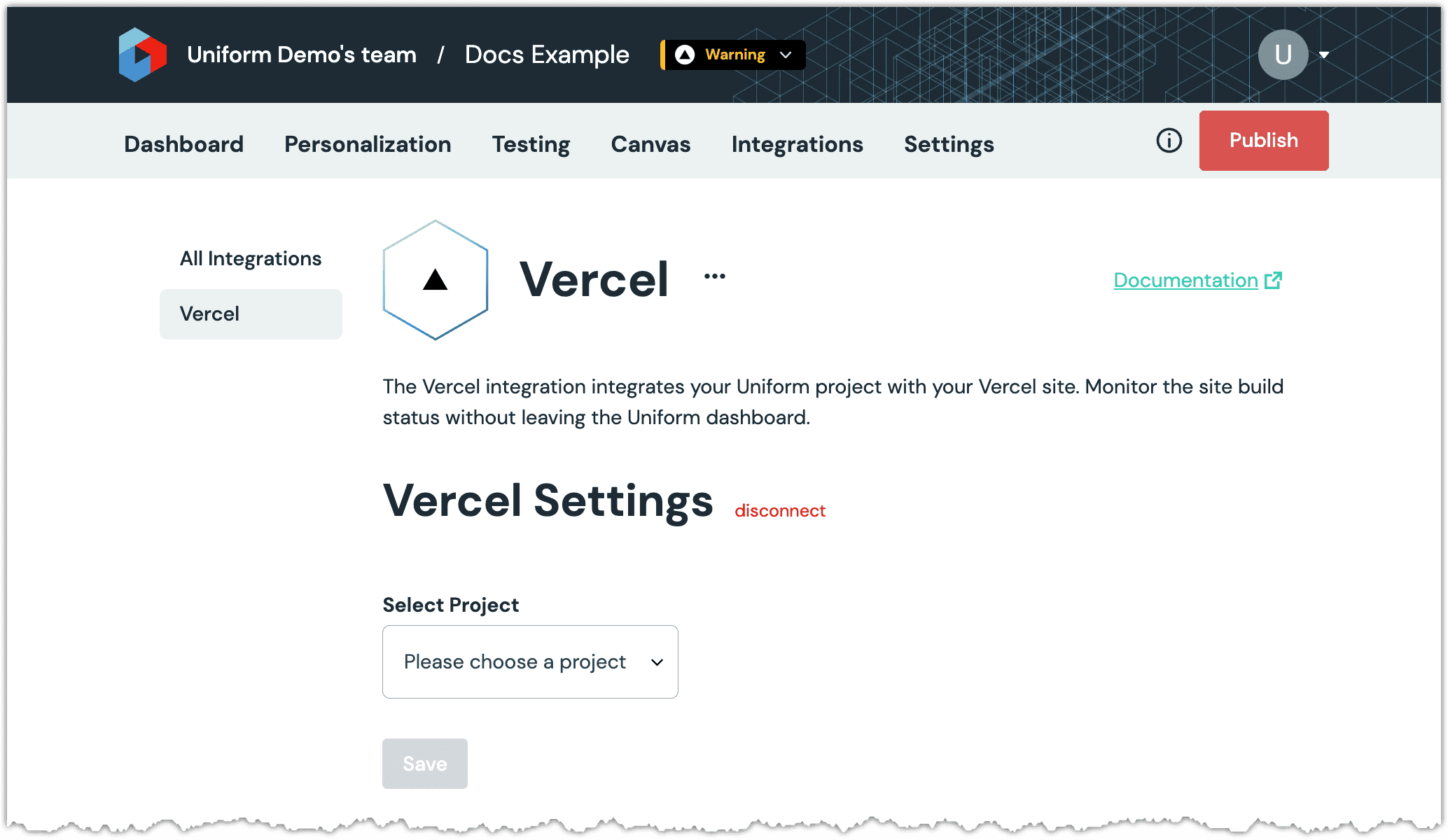This screenshot has width=1448, height=840.
Task: Click the Publish button
Action: tap(1264, 140)
